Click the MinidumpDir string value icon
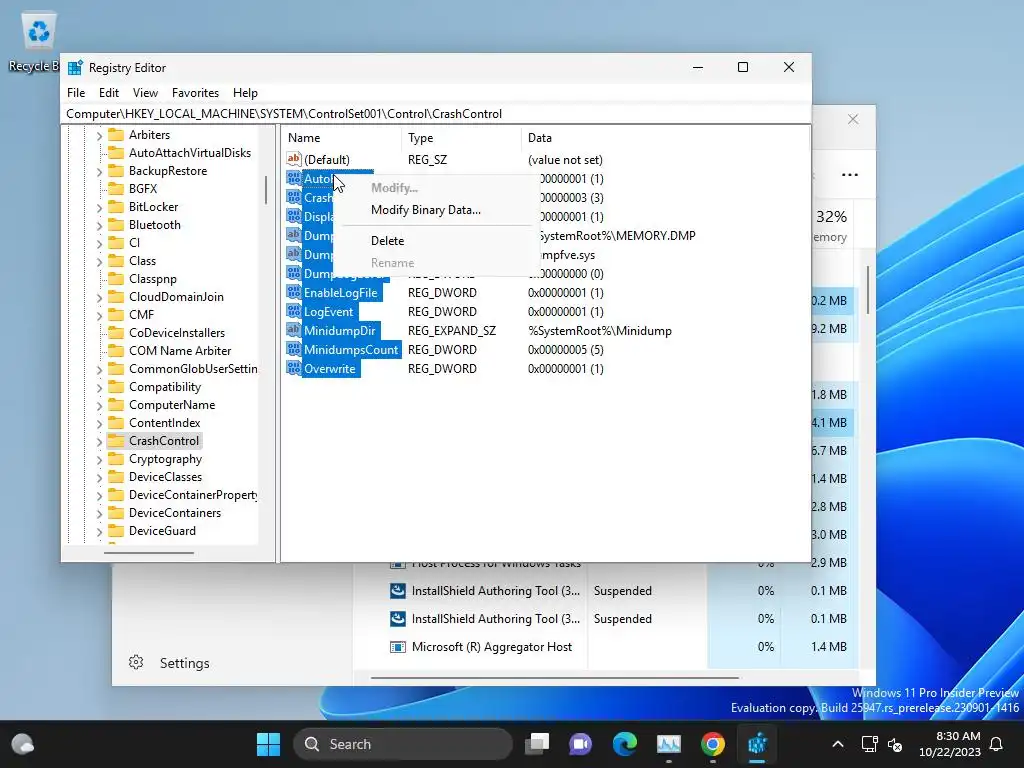Screen dimensions: 1024x768 point(294,330)
